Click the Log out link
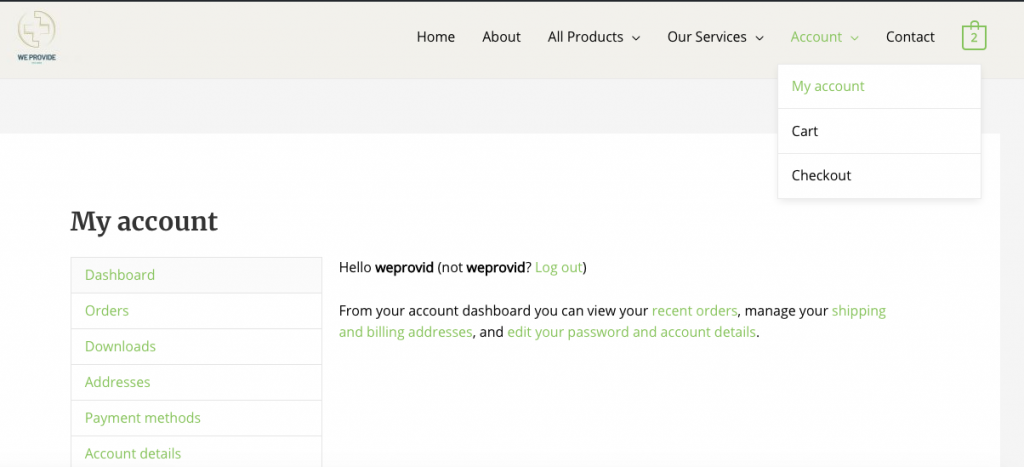This screenshot has height=467, width=1024. pyautogui.click(x=558, y=267)
